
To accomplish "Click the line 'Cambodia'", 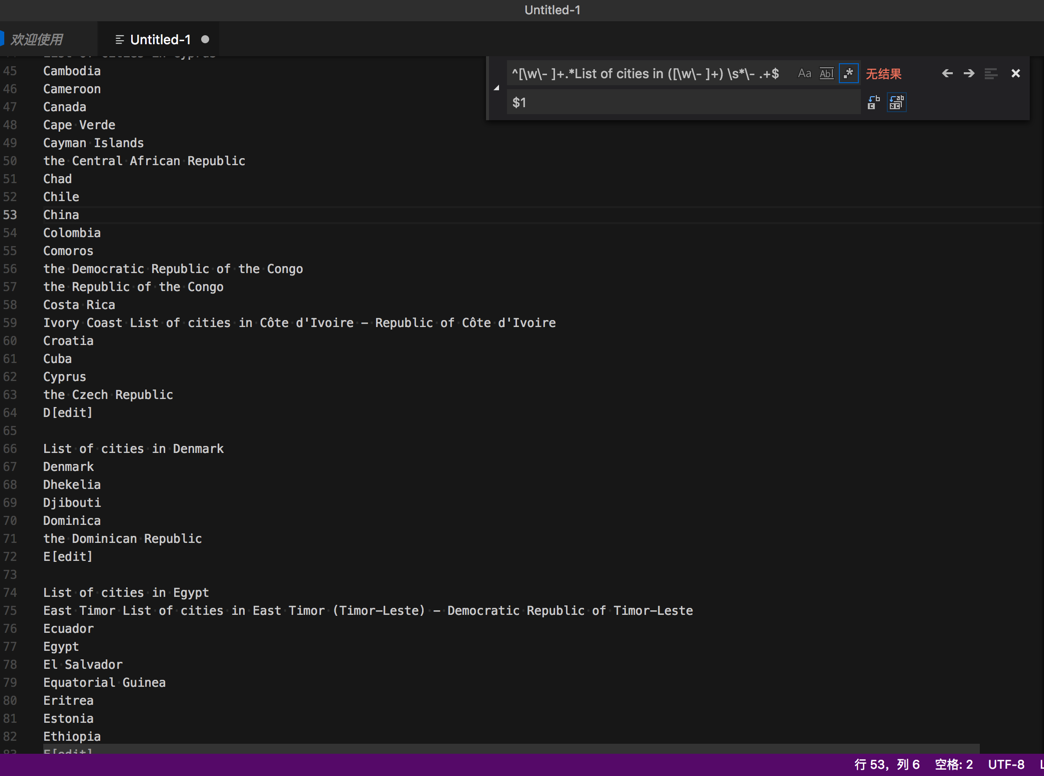I will pos(72,71).
